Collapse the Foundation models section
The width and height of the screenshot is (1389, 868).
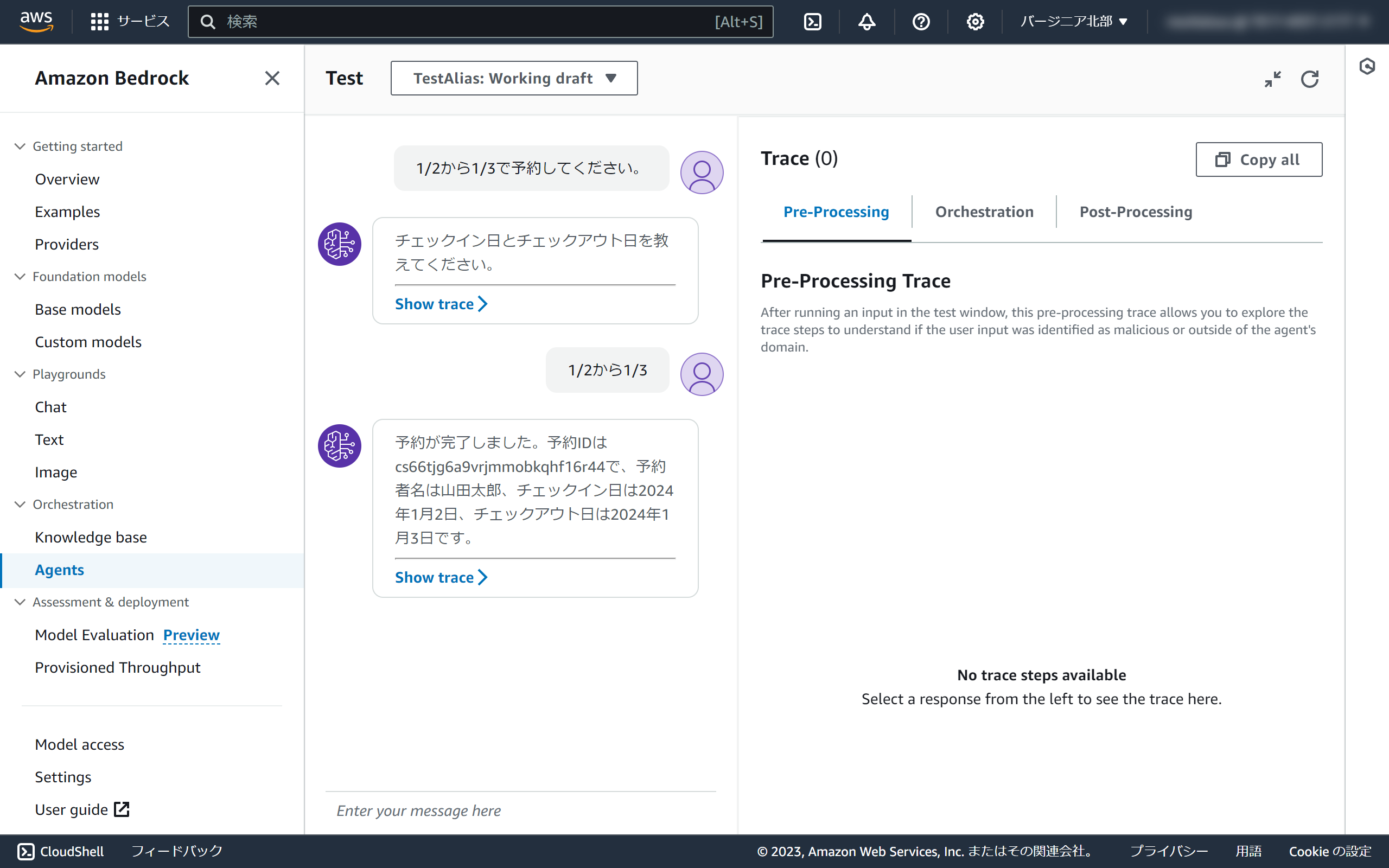(20, 277)
